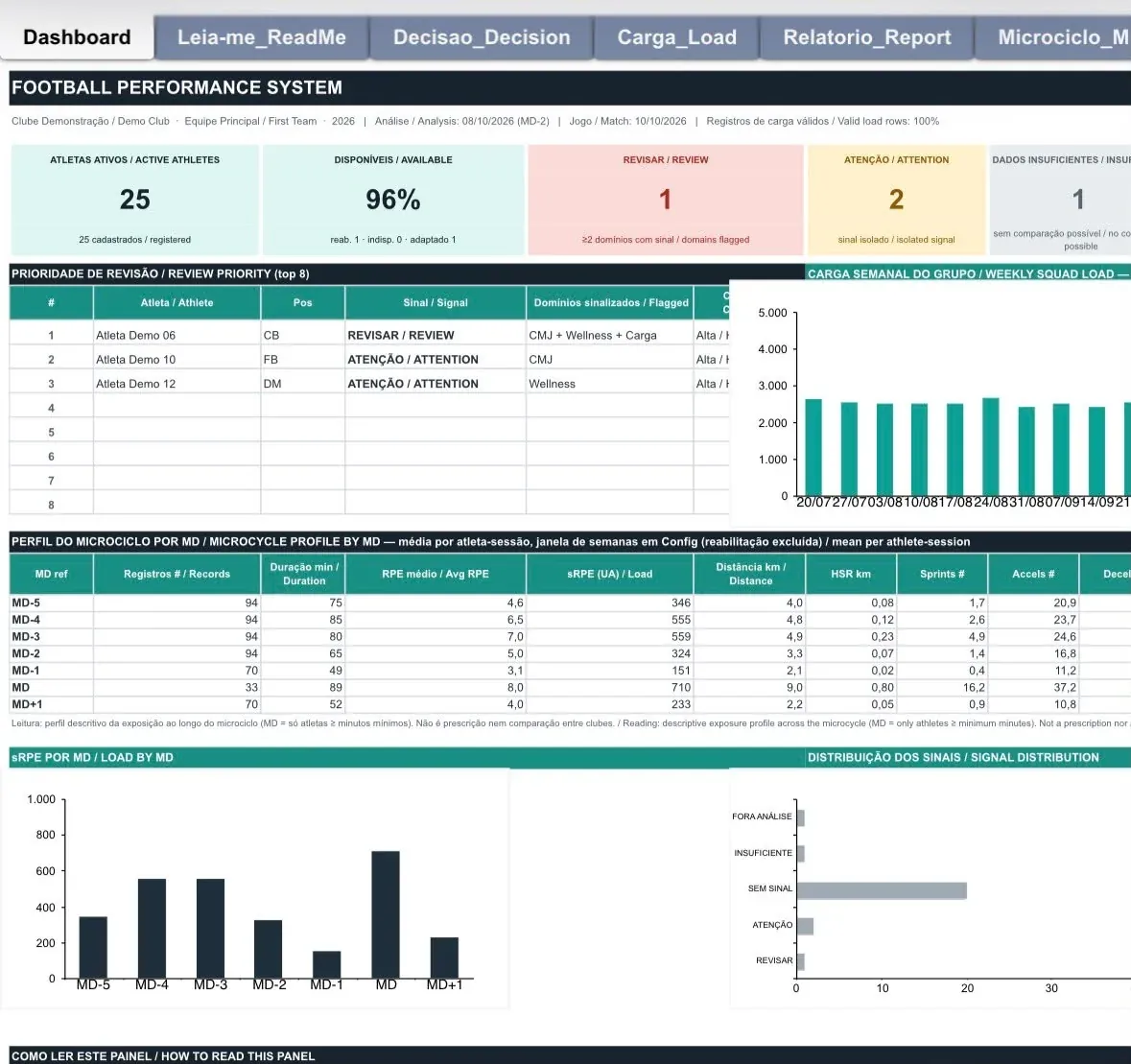Select the Revisar / Review card
This screenshot has width=1131, height=1064.
(x=665, y=200)
